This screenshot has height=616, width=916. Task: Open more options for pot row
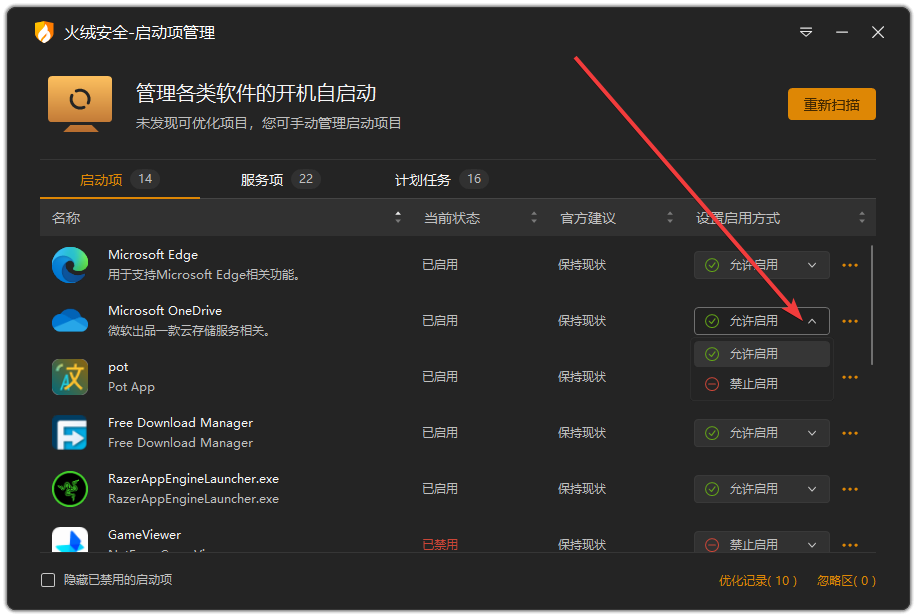pyautogui.click(x=850, y=378)
